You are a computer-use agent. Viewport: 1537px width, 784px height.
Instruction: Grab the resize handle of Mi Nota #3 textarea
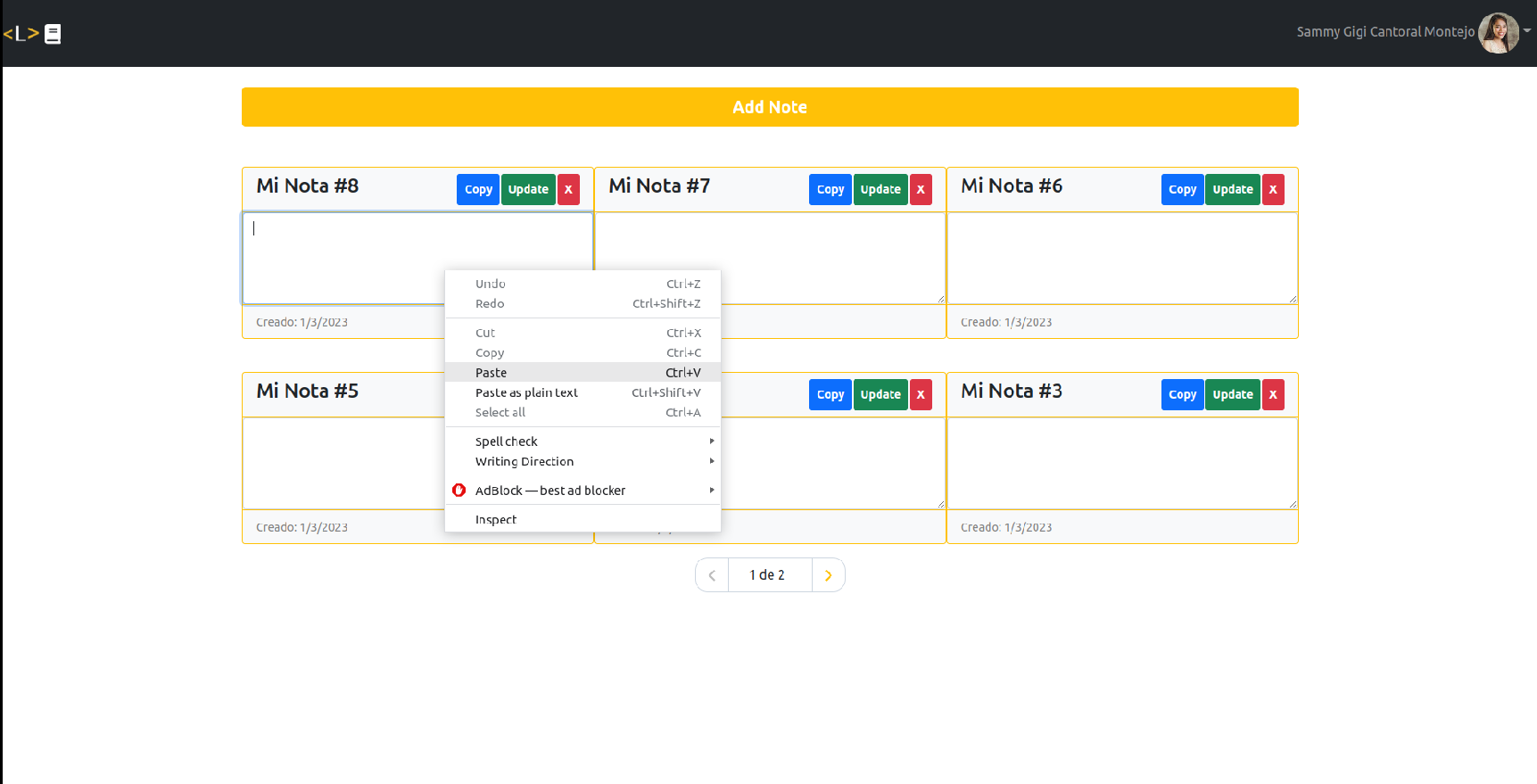click(x=1293, y=504)
